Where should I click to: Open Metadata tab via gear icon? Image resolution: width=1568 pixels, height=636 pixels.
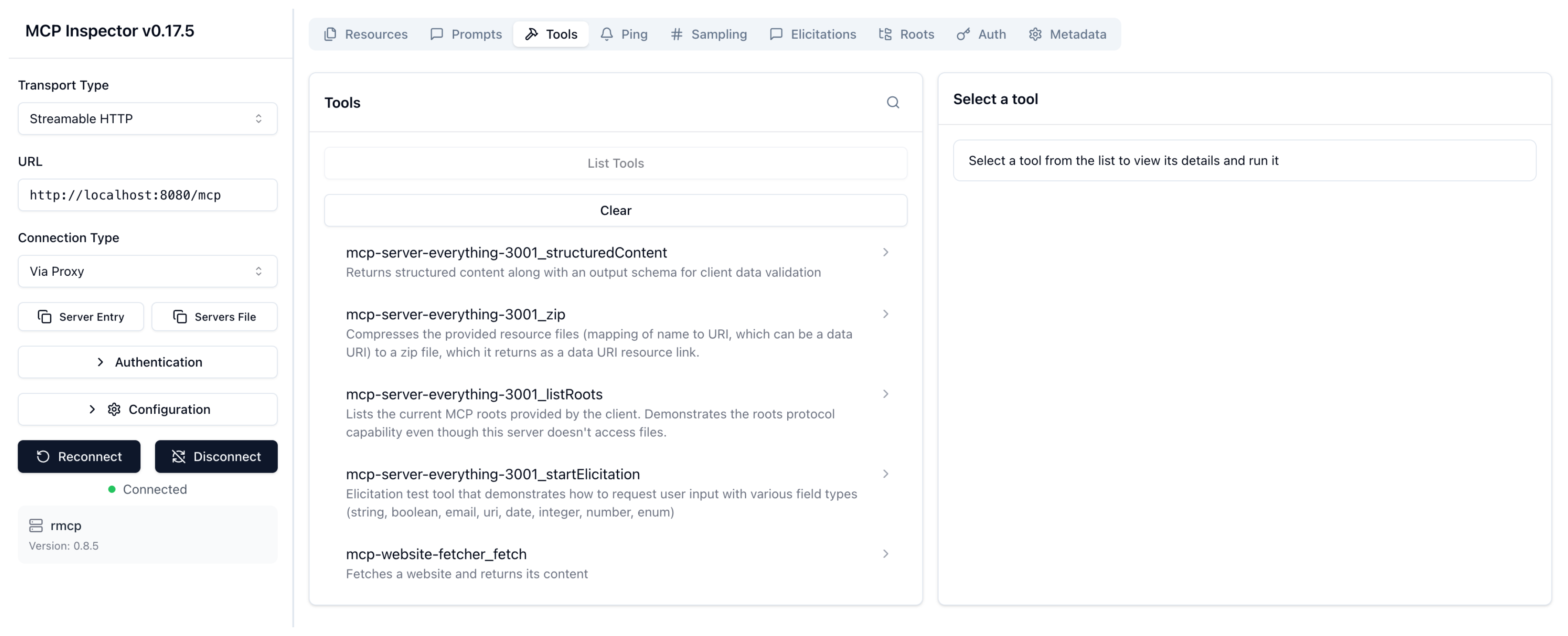(x=1035, y=34)
